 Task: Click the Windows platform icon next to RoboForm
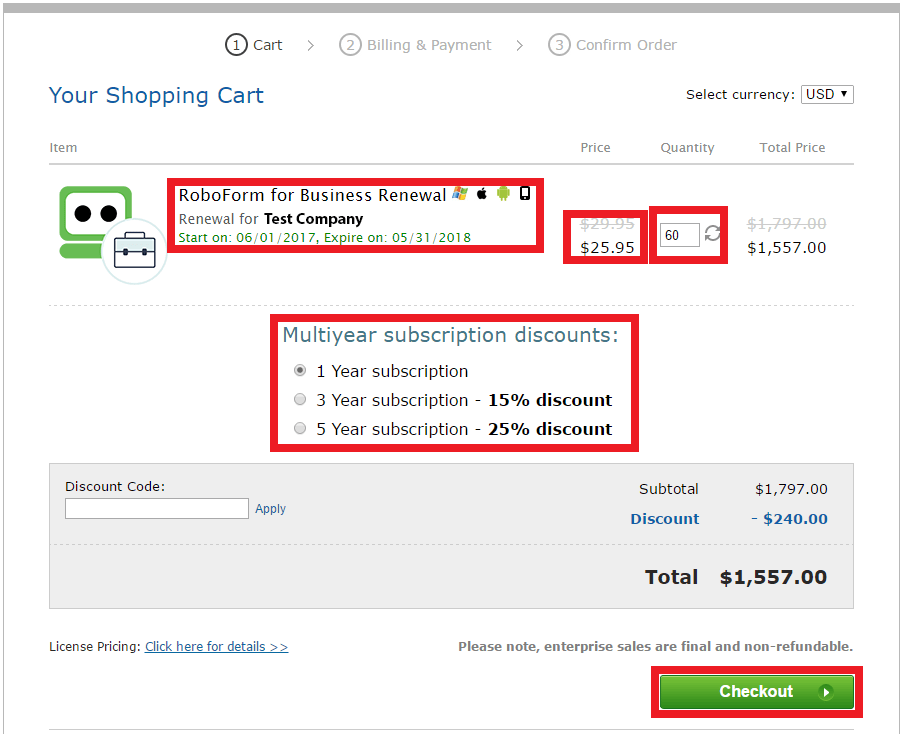(x=459, y=193)
